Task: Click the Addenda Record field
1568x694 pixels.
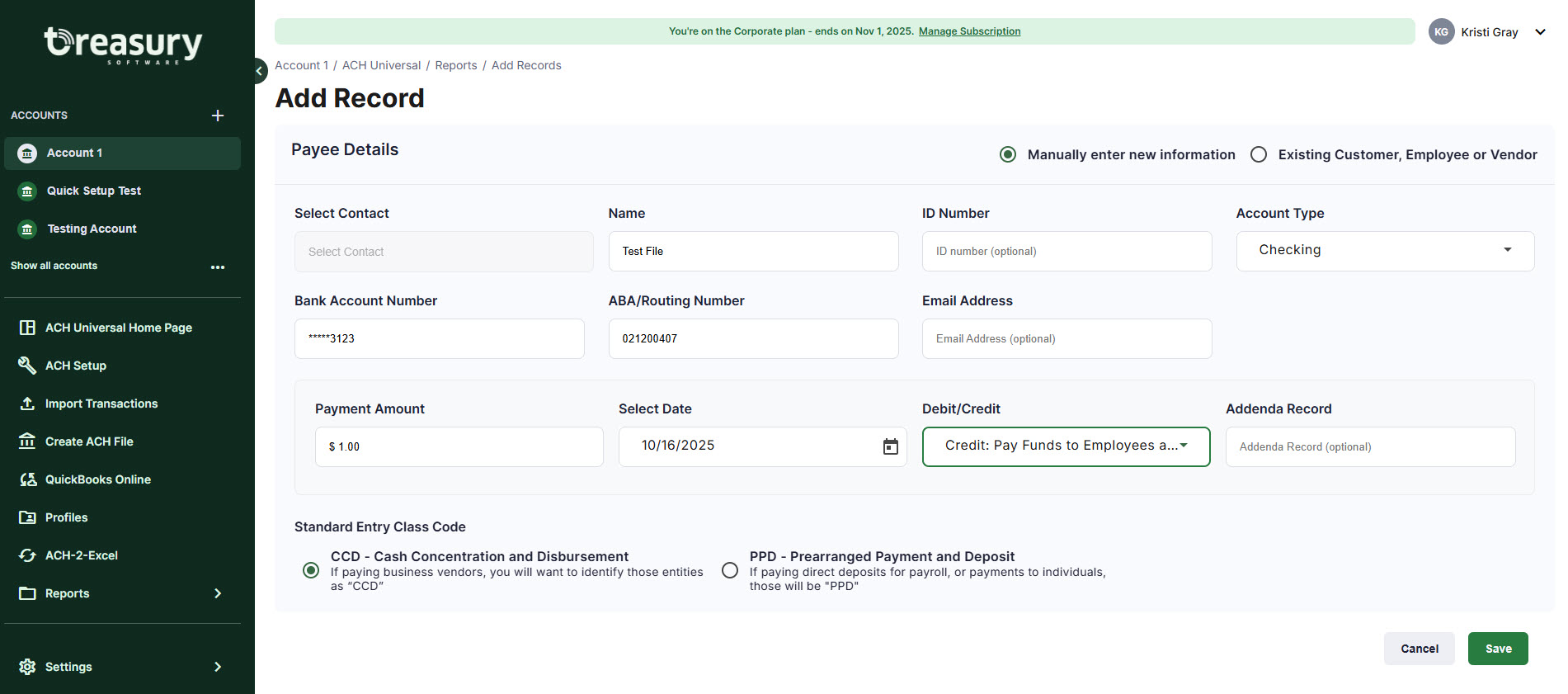Action: [x=1370, y=446]
